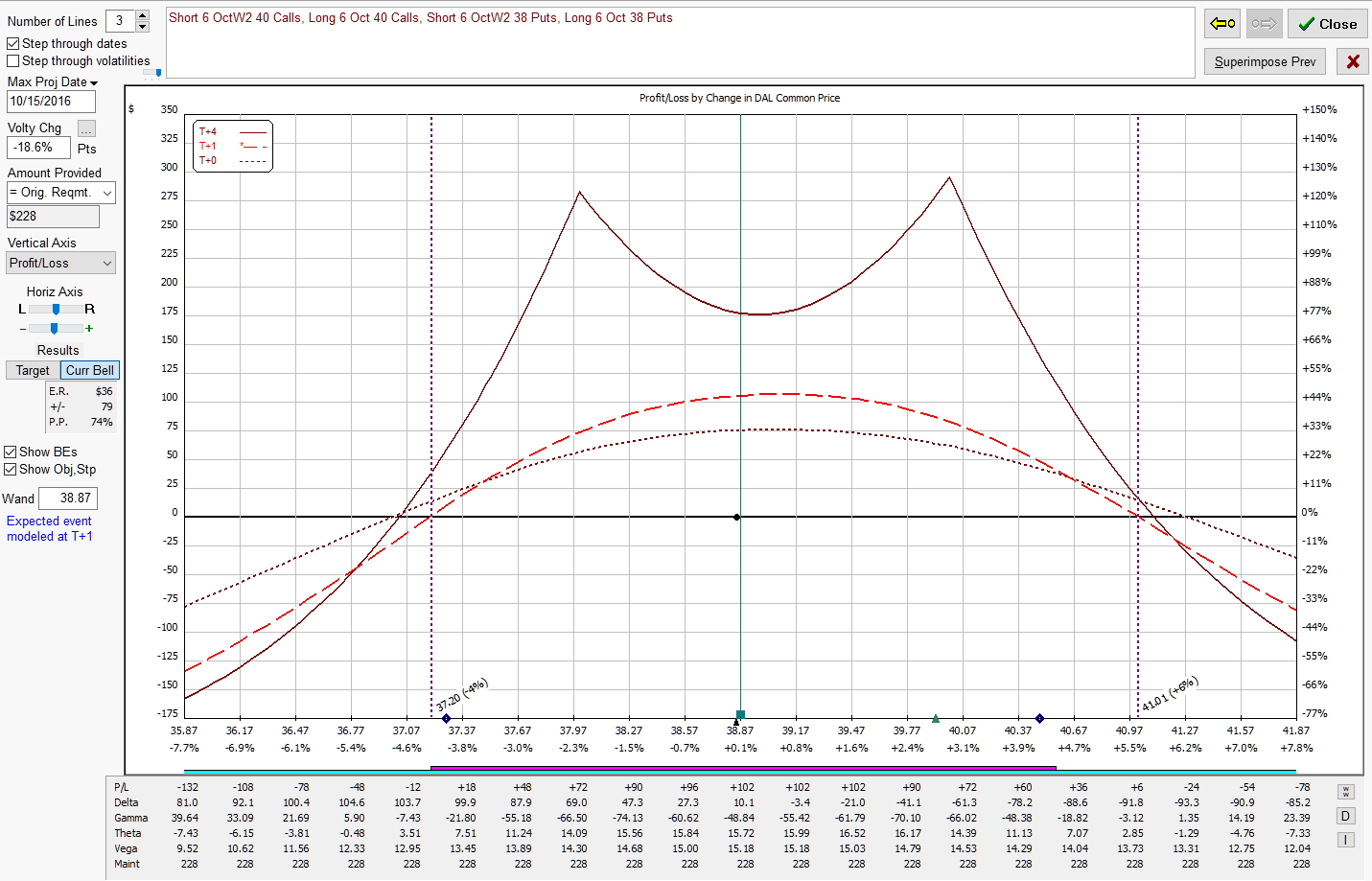Enable Step through volatilities checkbox
1372x881 pixels.
pos(13,61)
